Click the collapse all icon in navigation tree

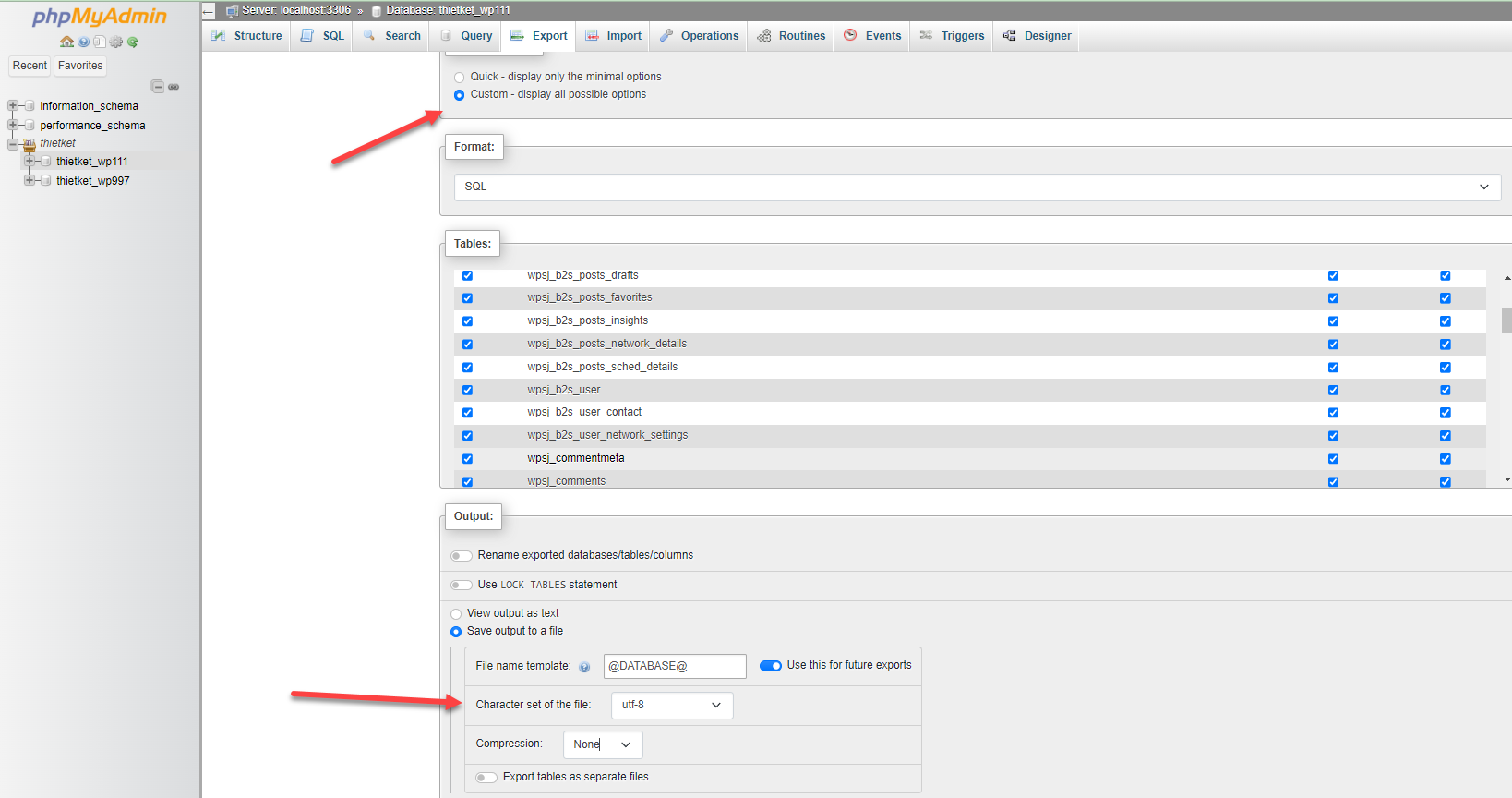pyautogui.click(x=157, y=87)
